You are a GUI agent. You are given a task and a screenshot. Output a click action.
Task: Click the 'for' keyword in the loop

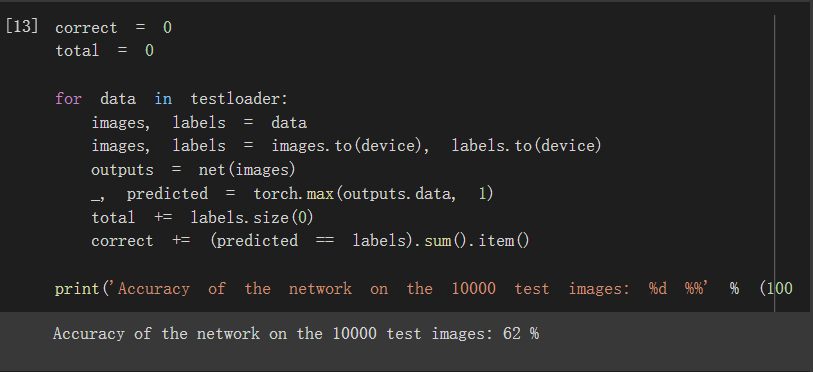coord(68,99)
